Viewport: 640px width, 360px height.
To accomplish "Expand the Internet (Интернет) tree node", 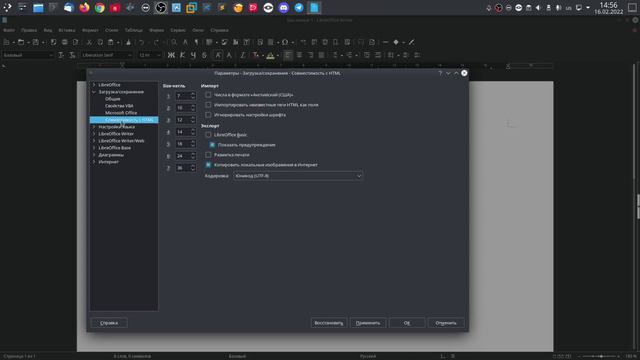I will 94,162.
